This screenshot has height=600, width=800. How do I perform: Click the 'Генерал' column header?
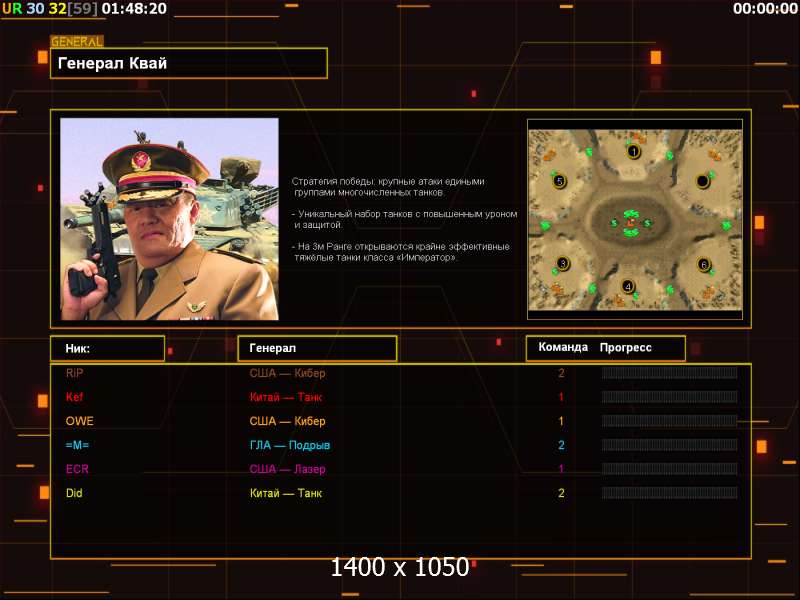point(316,348)
